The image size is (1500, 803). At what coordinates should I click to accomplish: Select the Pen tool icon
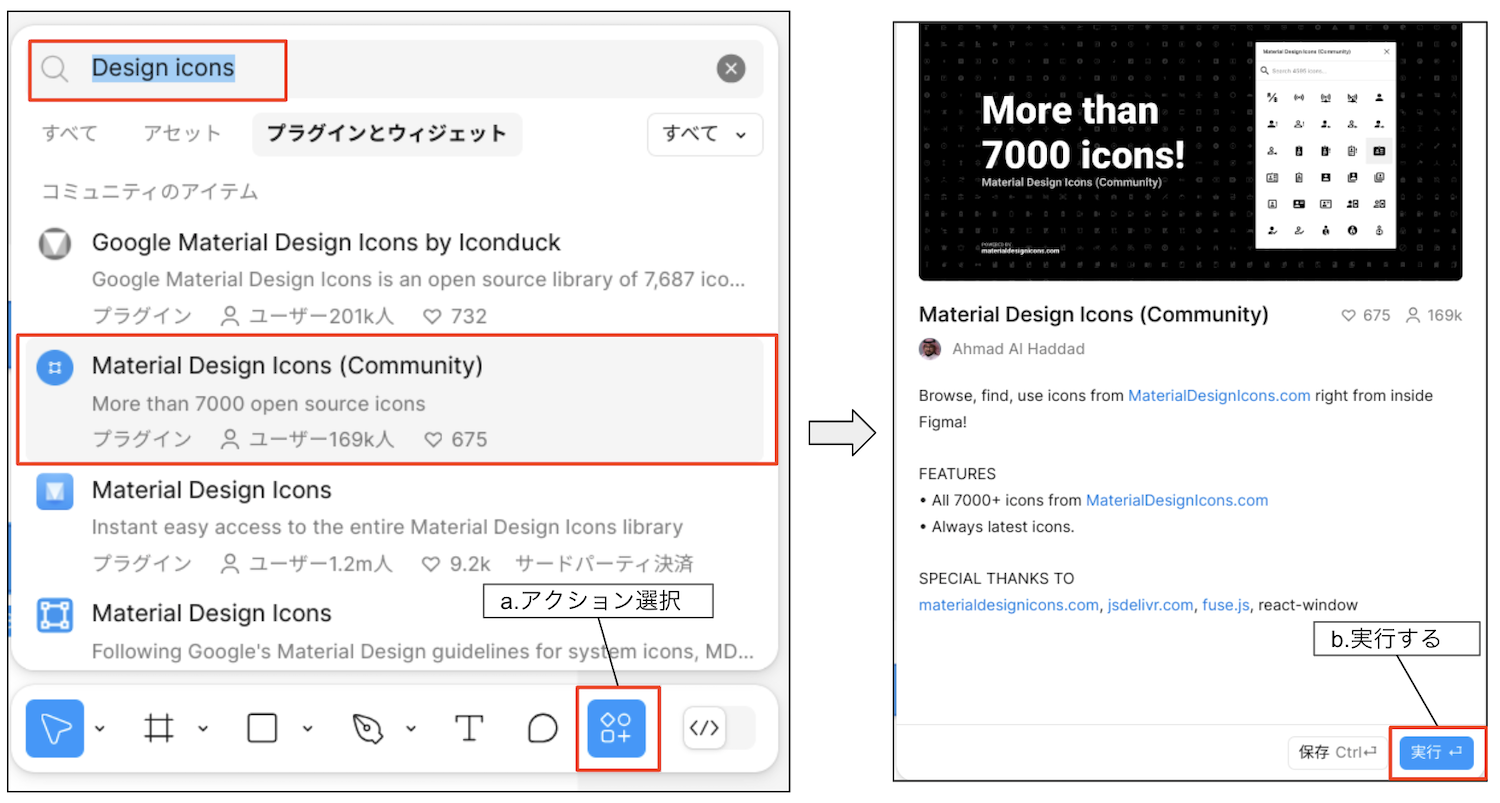368,729
